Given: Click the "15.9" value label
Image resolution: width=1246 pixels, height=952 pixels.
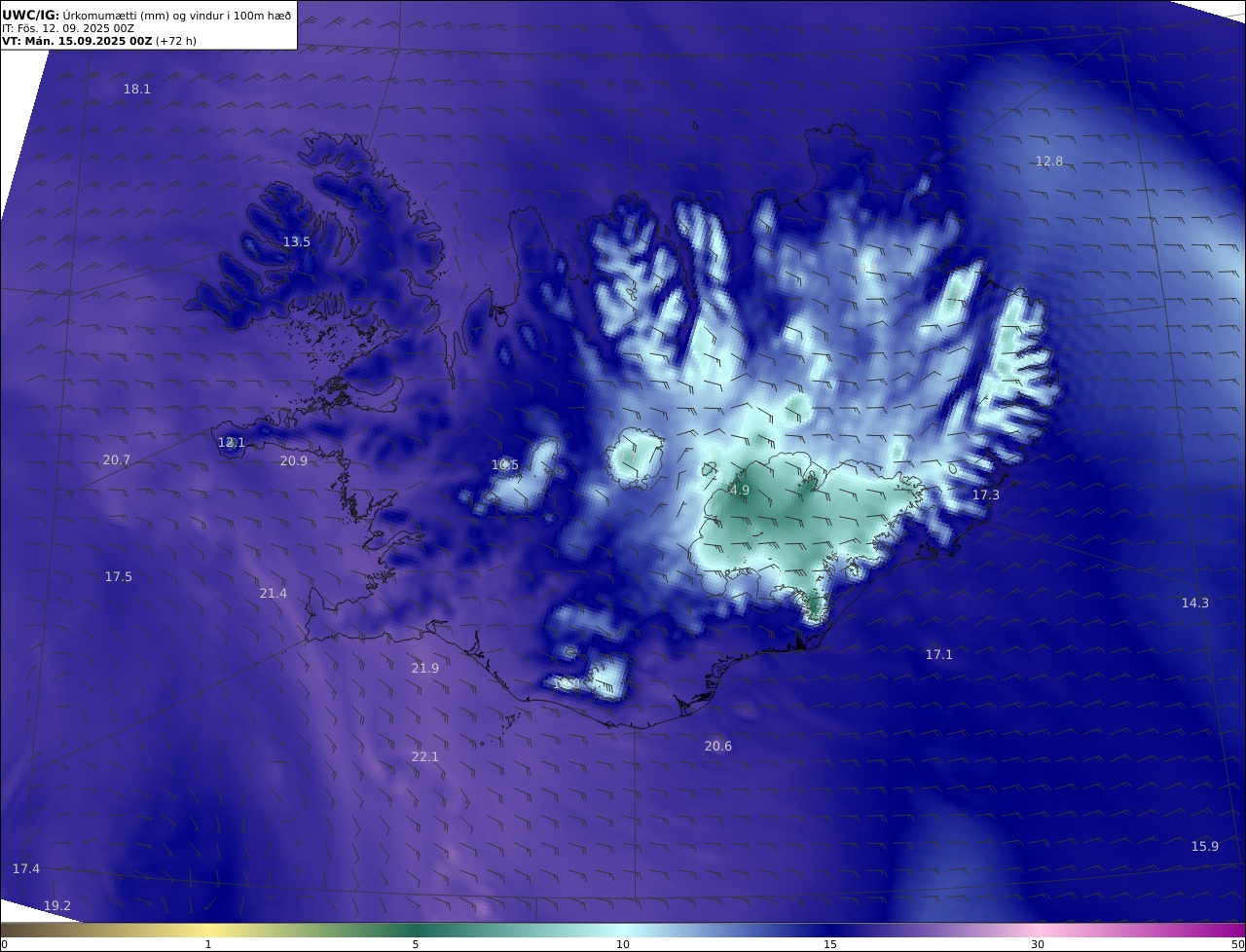Looking at the screenshot, I should 1205,847.
